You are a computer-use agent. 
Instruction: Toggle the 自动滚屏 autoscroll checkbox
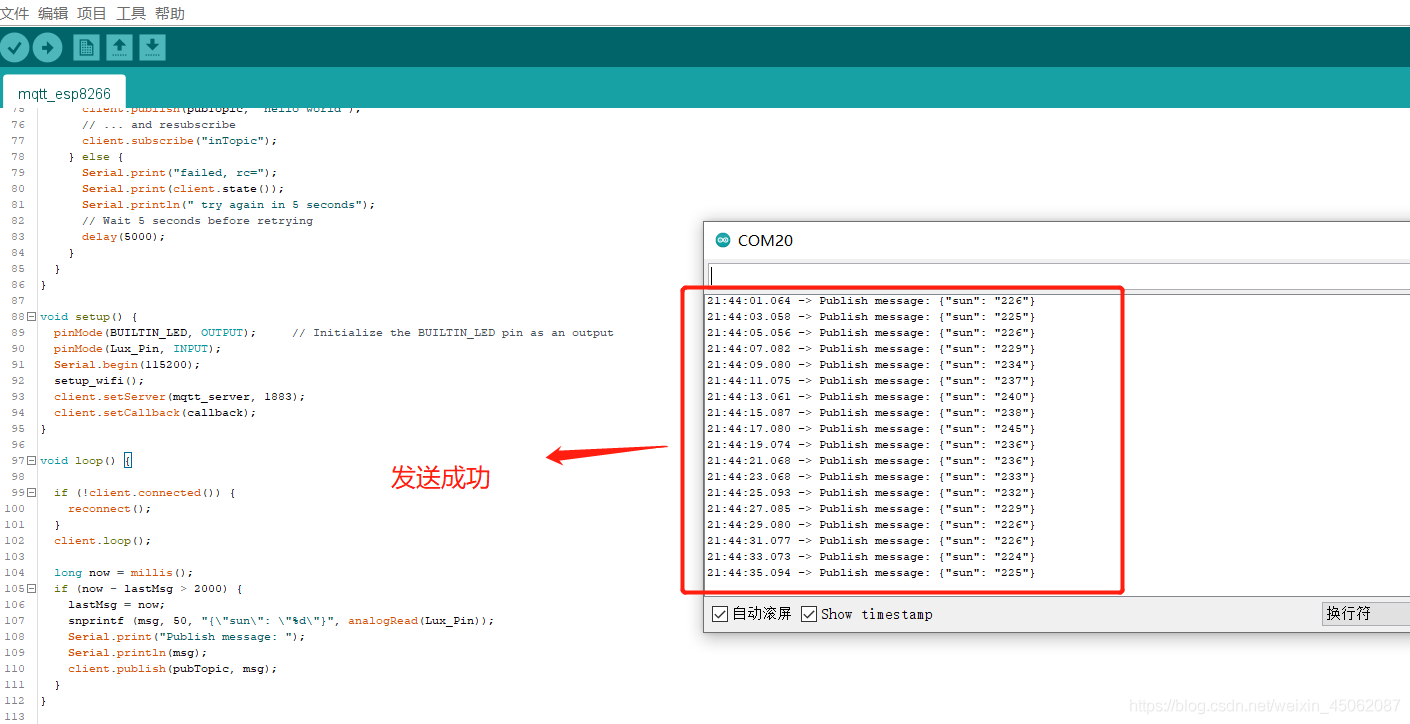(720, 614)
